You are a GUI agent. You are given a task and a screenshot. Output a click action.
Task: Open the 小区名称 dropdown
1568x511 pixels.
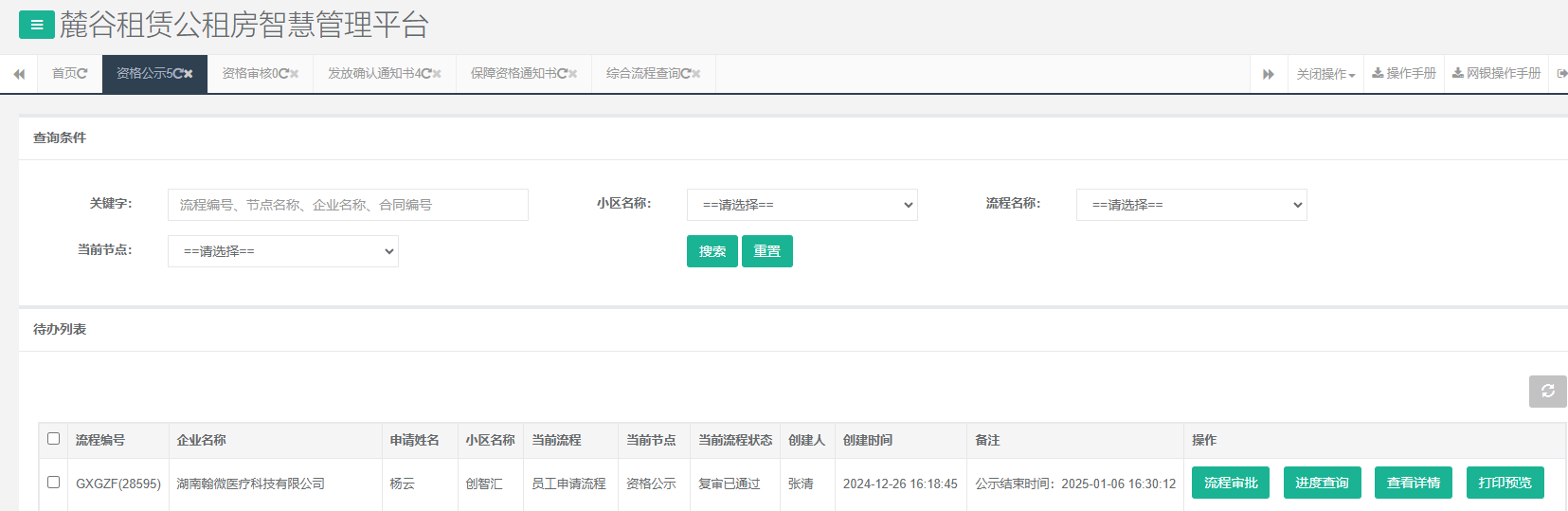[802, 205]
